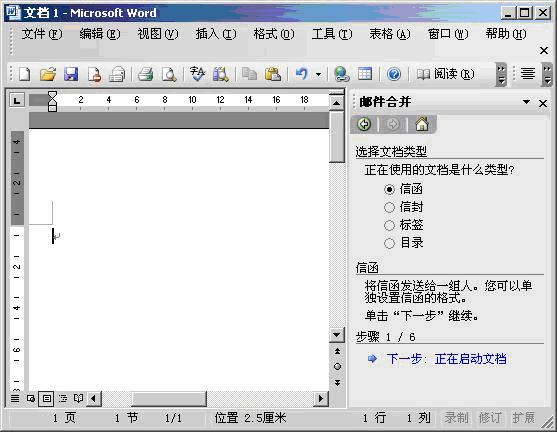Click the vertical scrollbar up arrow

[x=336, y=103]
